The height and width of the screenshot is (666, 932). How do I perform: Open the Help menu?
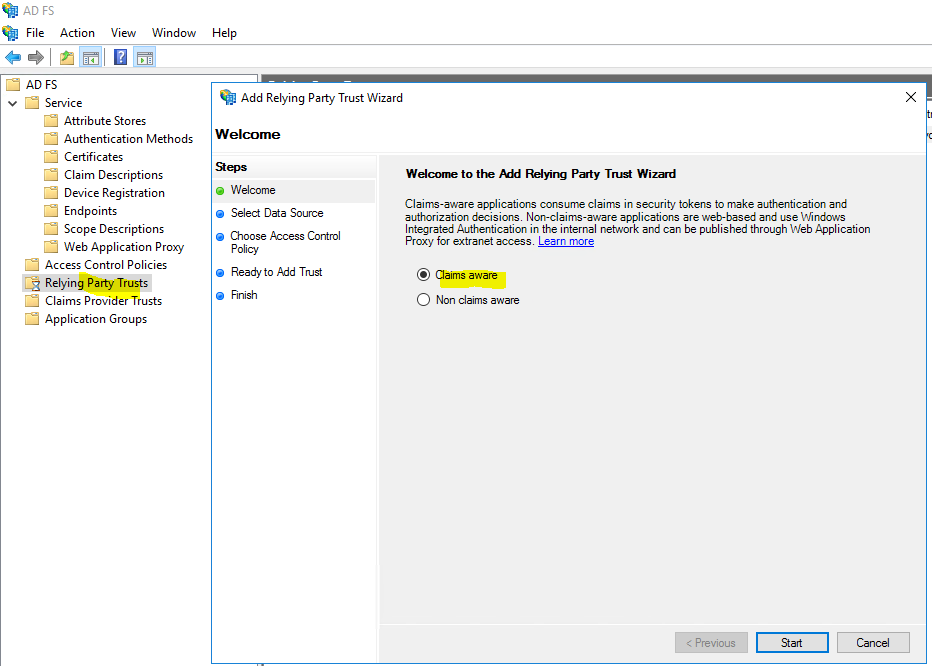click(x=224, y=33)
